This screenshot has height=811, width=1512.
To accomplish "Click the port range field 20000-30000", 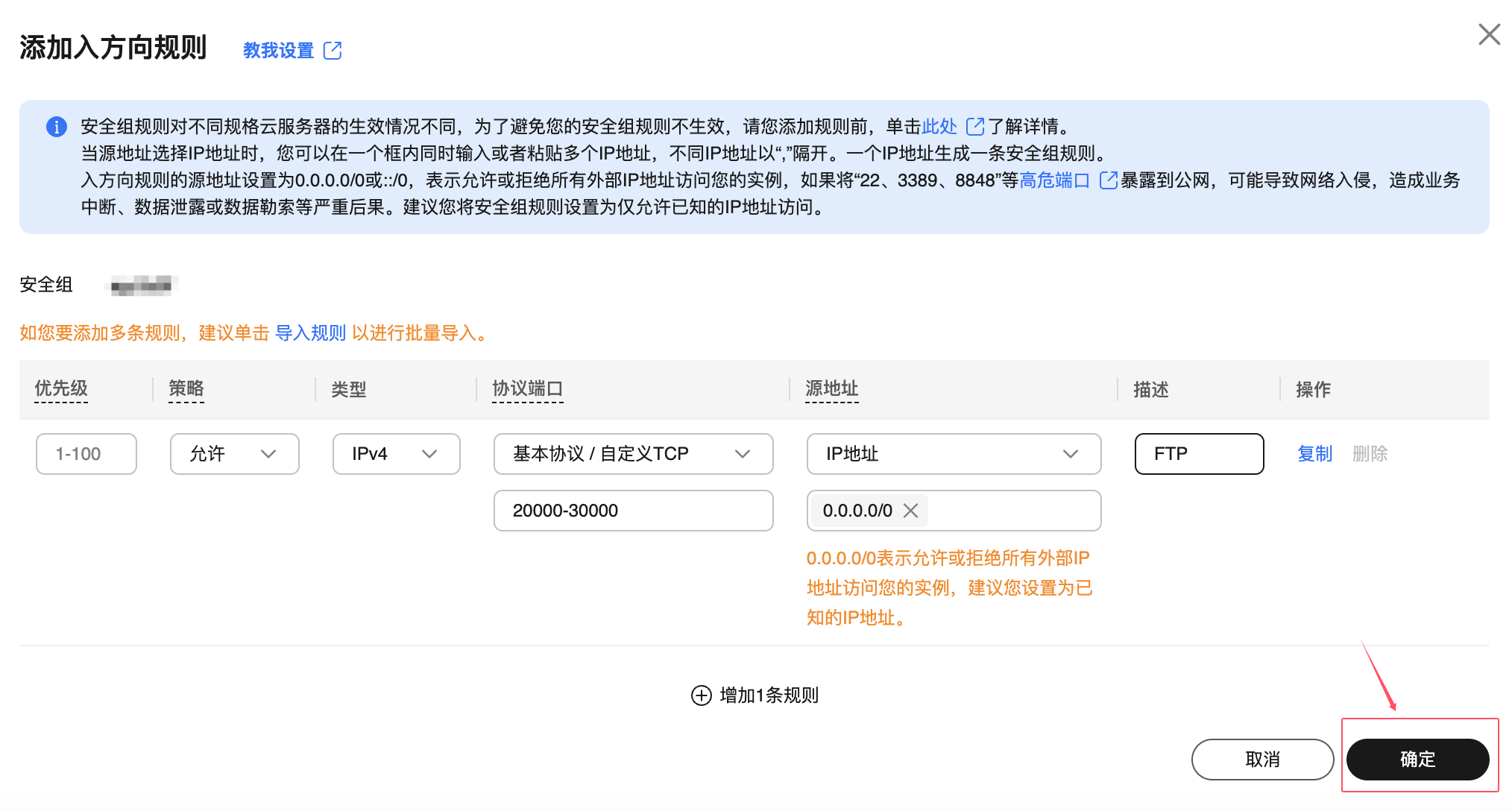I will pyautogui.click(x=634, y=511).
